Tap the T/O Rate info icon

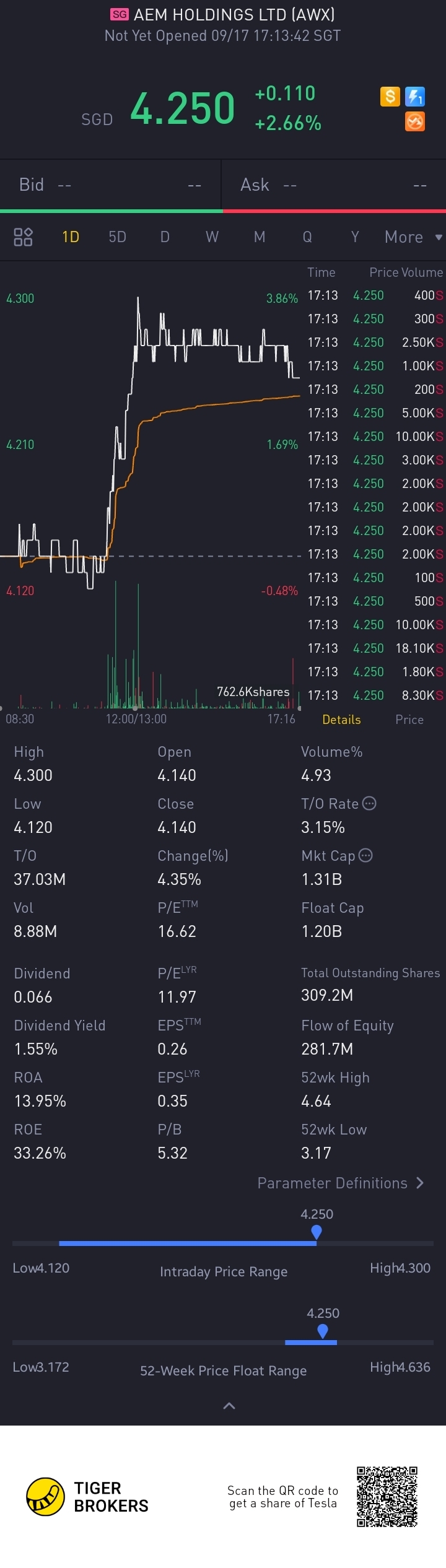pyautogui.click(x=369, y=803)
